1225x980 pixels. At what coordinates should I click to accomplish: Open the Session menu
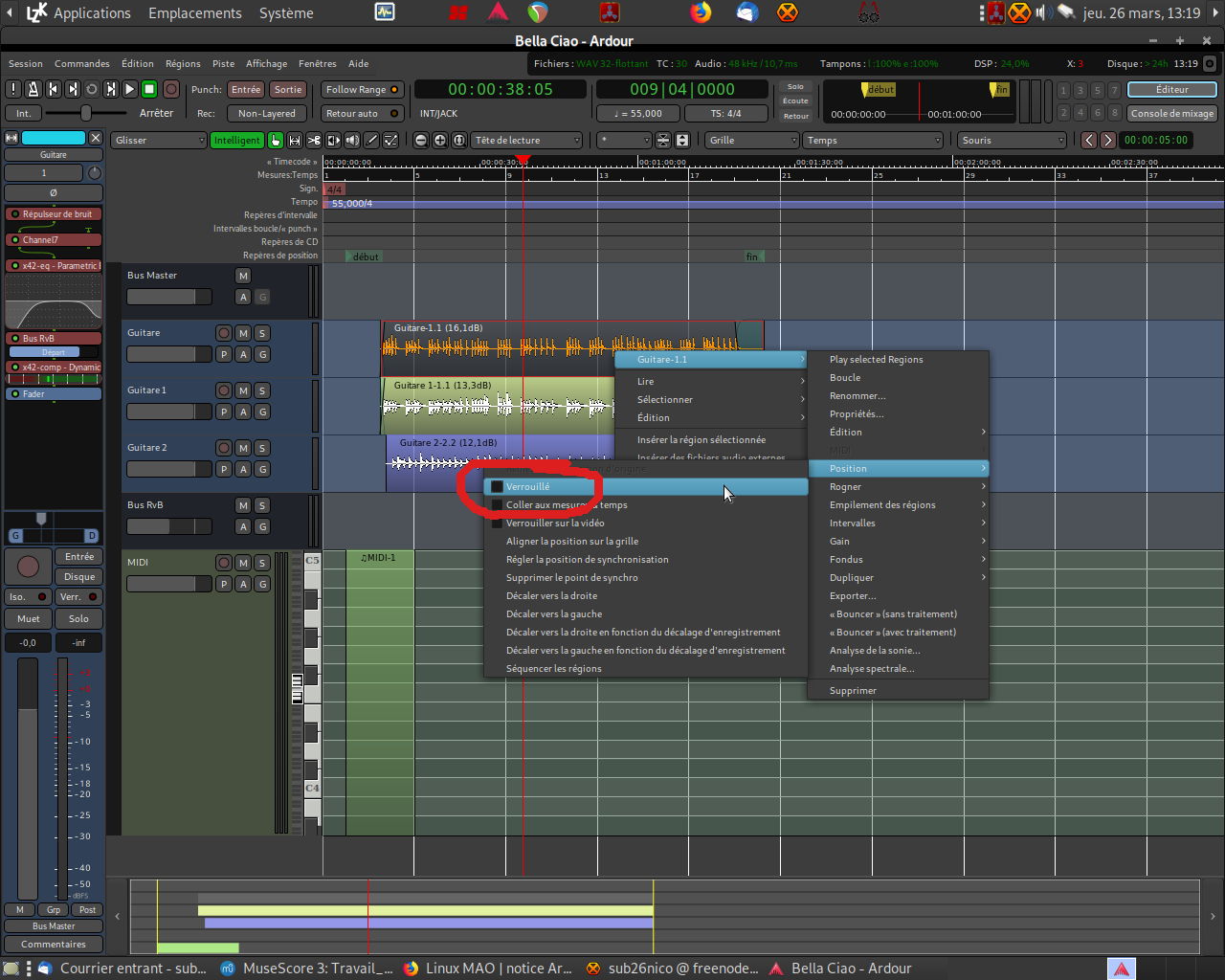pos(26,63)
